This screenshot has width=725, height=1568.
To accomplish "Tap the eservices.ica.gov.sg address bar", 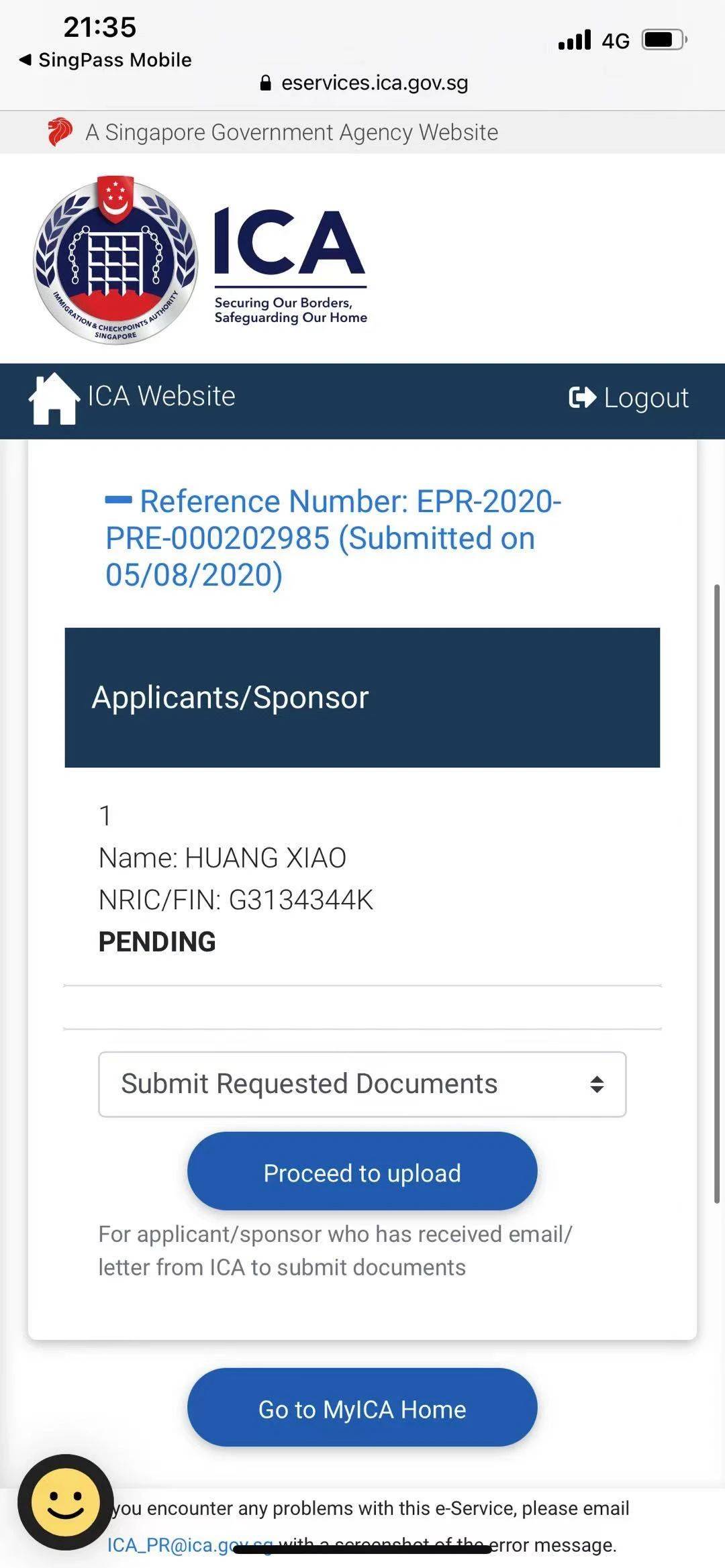I will (374, 83).
